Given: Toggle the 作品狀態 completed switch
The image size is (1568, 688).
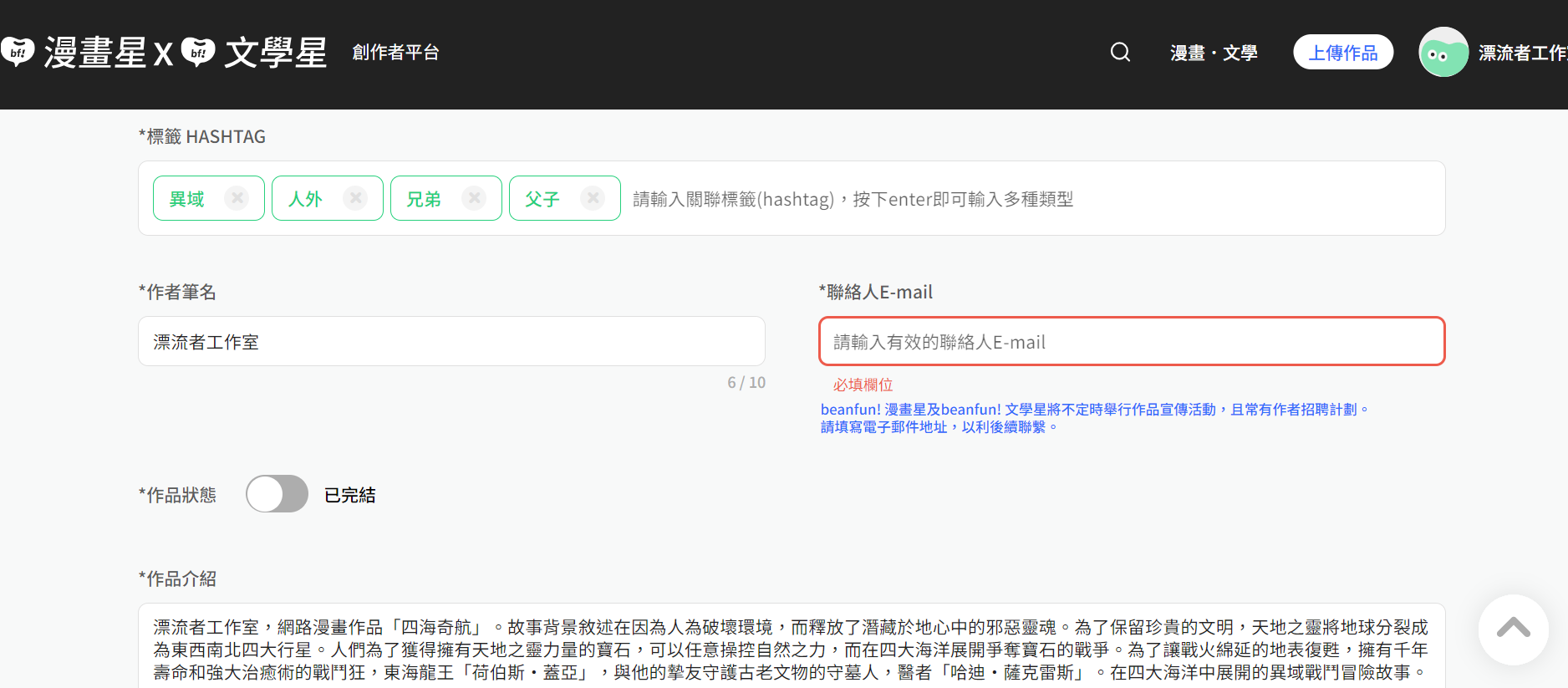Looking at the screenshot, I should click(277, 494).
